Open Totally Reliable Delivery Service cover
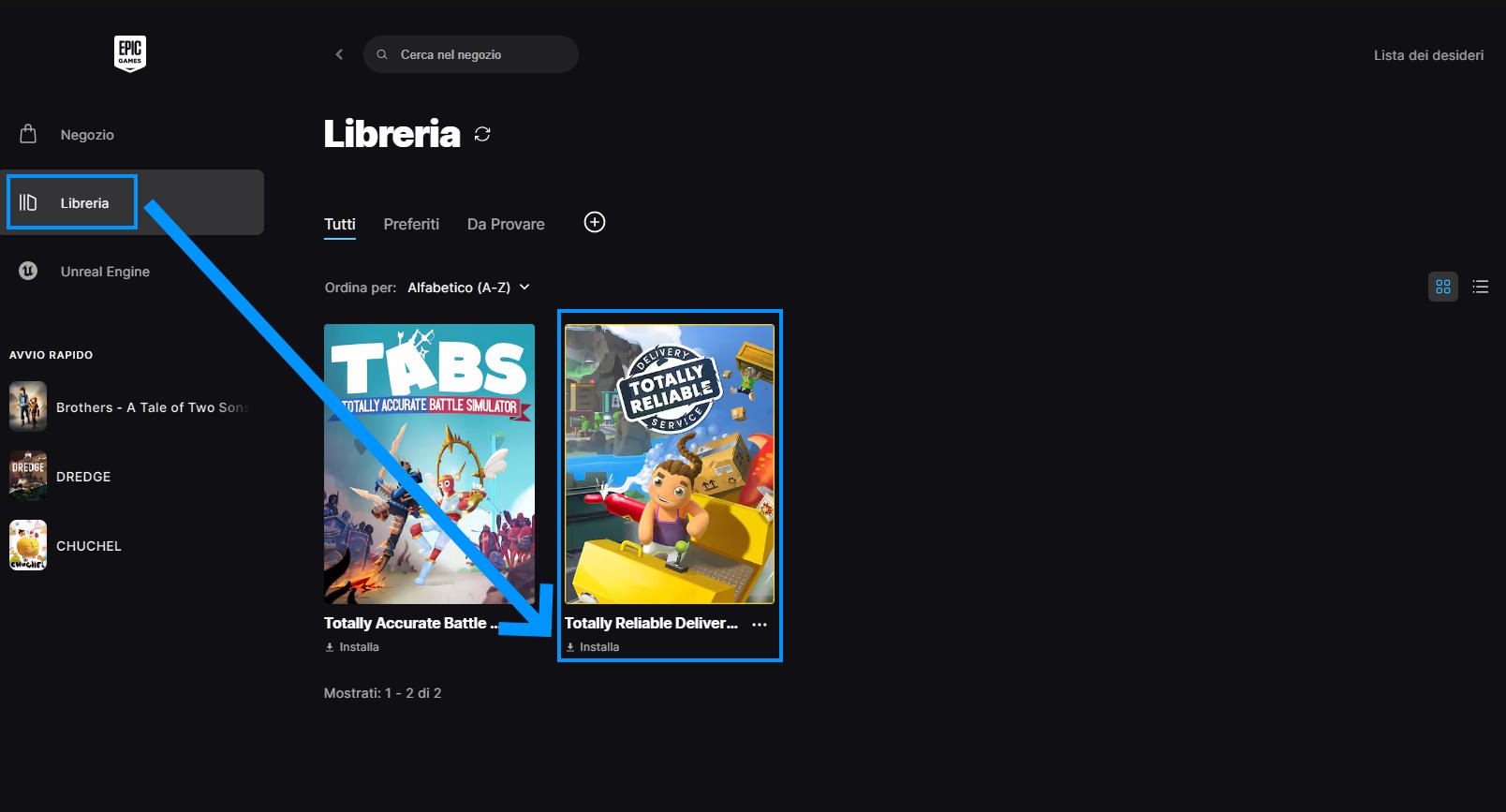 point(670,464)
